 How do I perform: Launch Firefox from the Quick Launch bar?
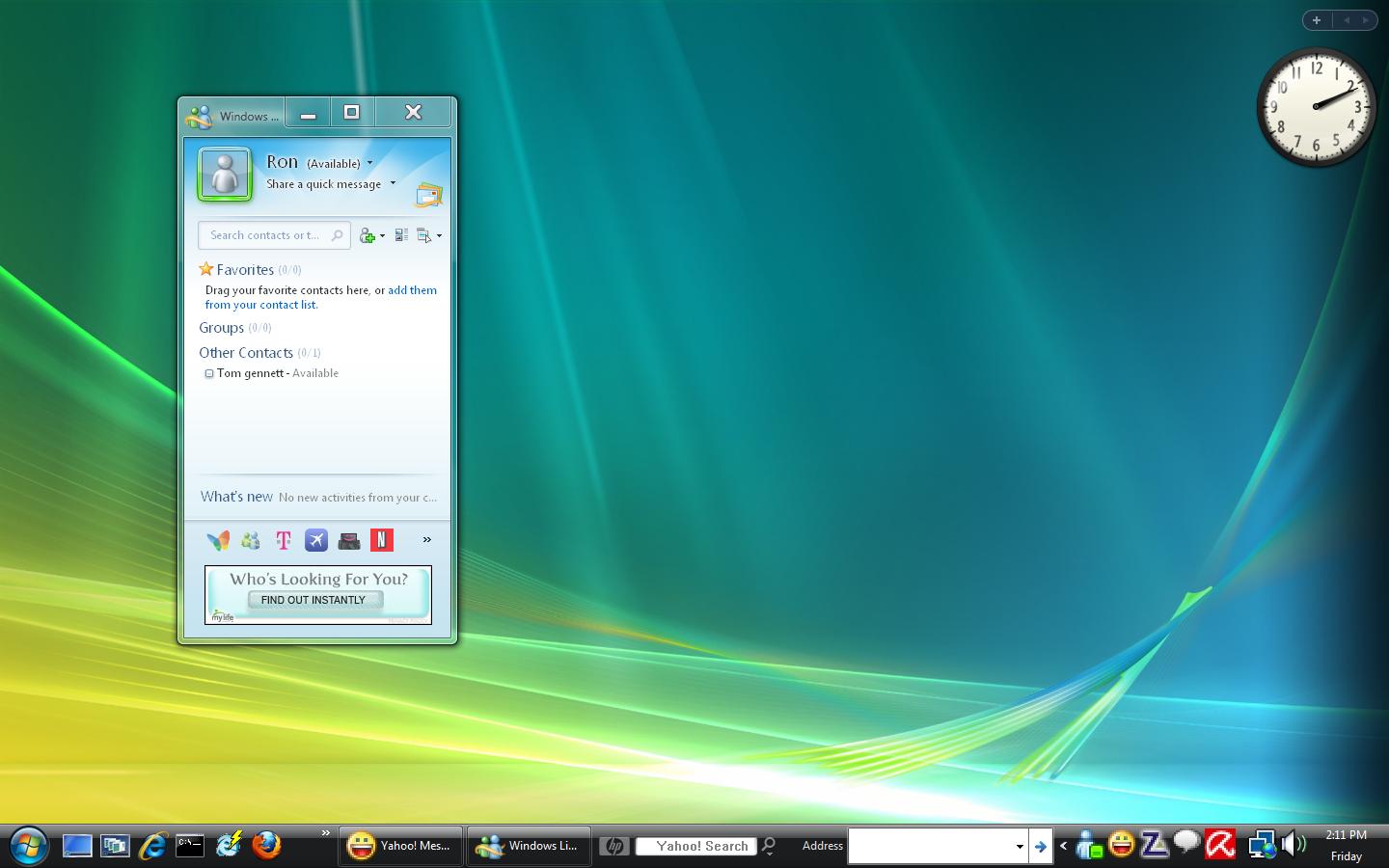coord(266,846)
